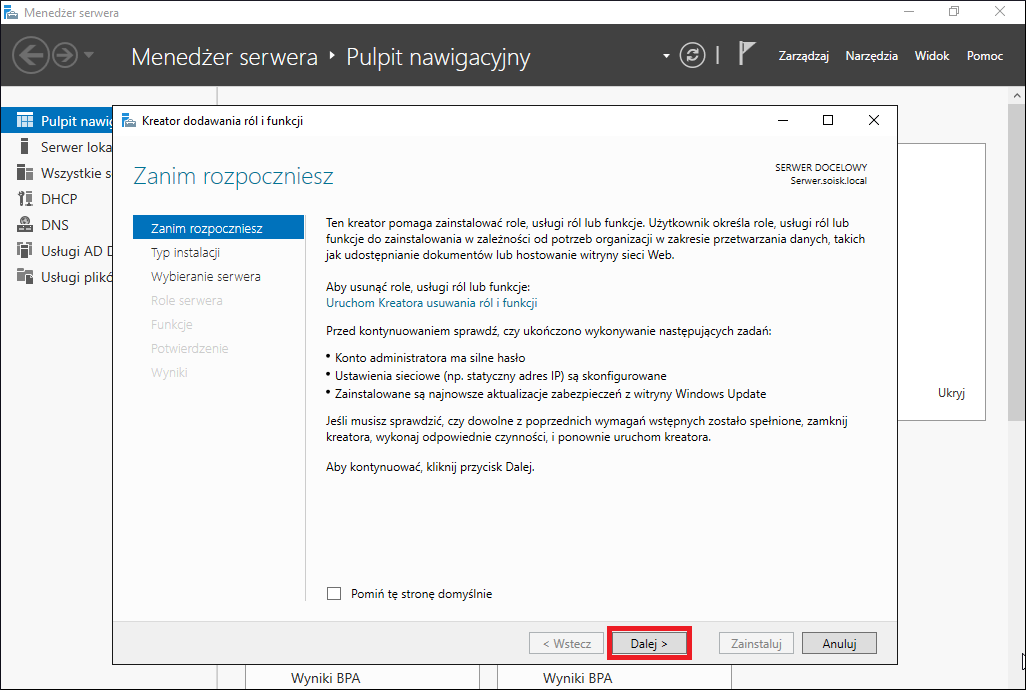Click Serwer.soisk.local target server text
The width and height of the screenshot is (1026, 690).
(x=828, y=181)
